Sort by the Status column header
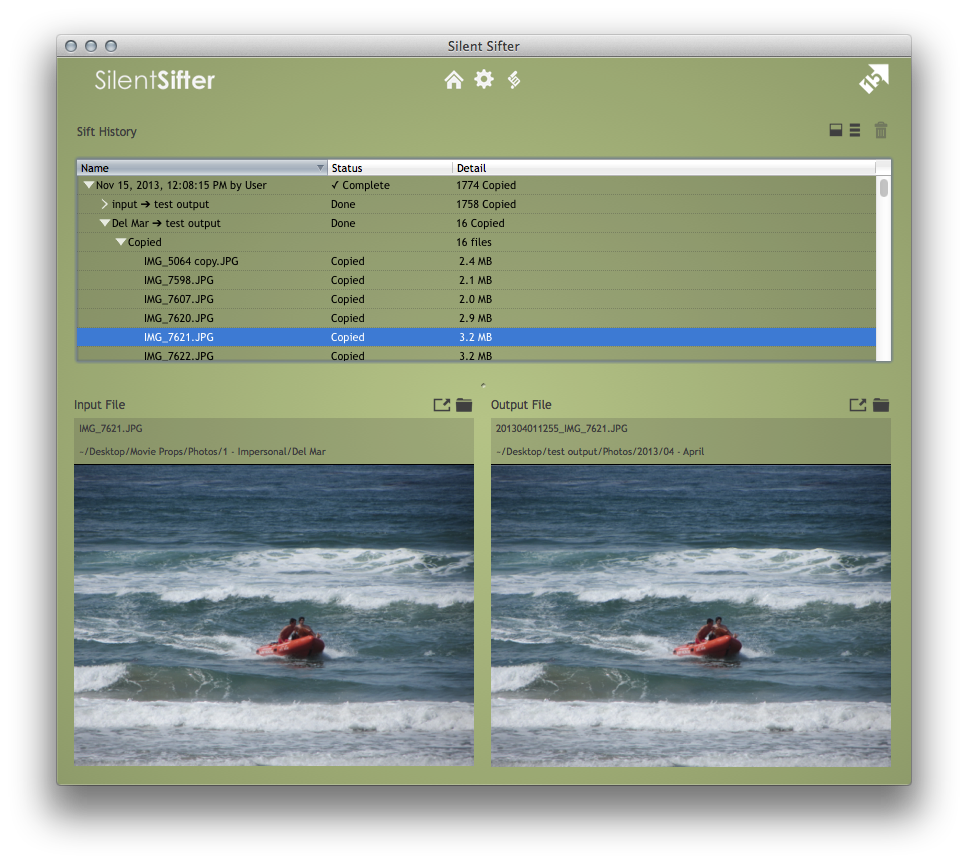Image resolution: width=968 pixels, height=864 pixels. point(390,168)
